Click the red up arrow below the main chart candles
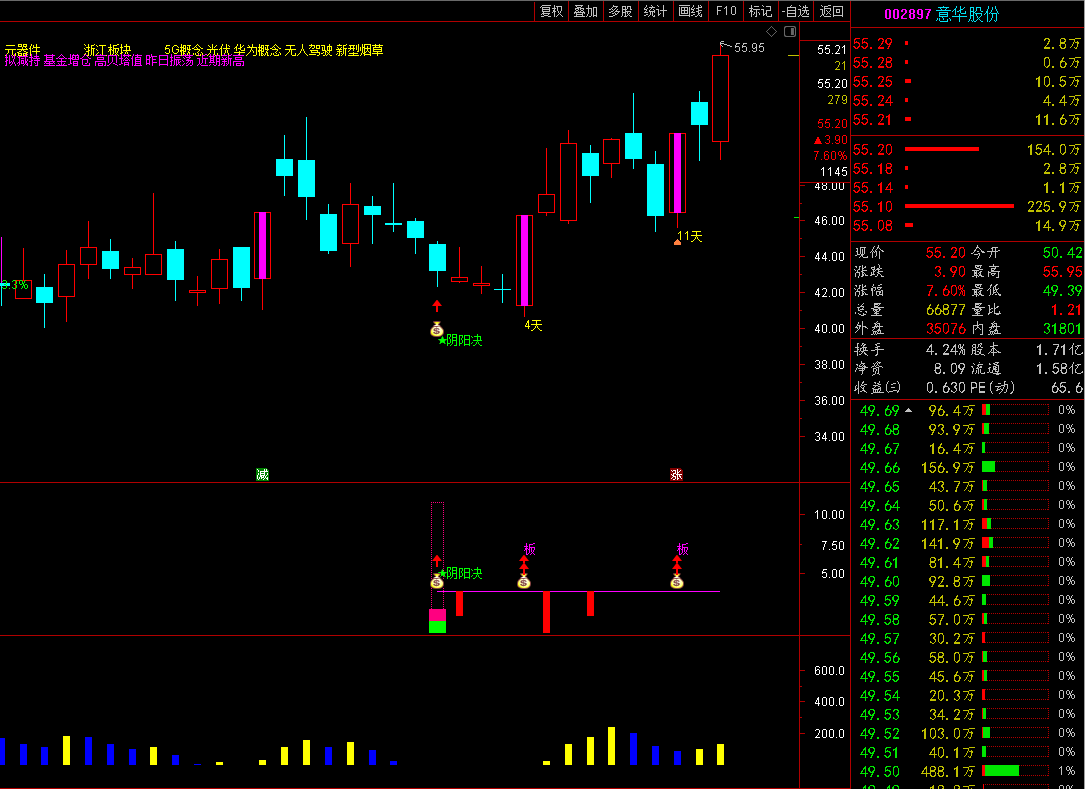Image resolution: width=1086 pixels, height=789 pixels. pyautogui.click(x=437, y=305)
